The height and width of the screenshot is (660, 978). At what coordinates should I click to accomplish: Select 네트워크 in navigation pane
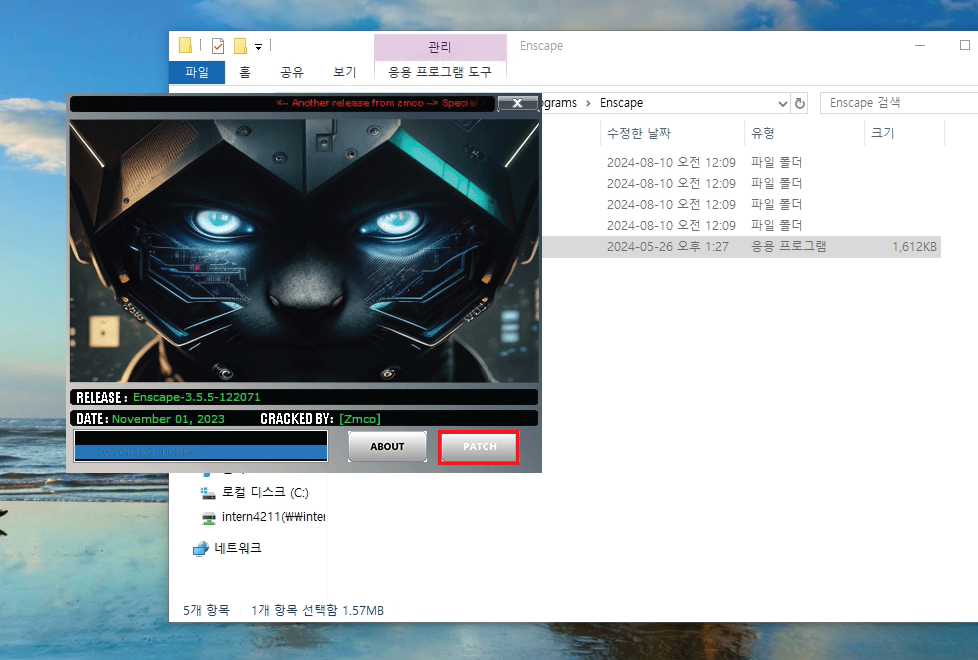(x=238, y=548)
